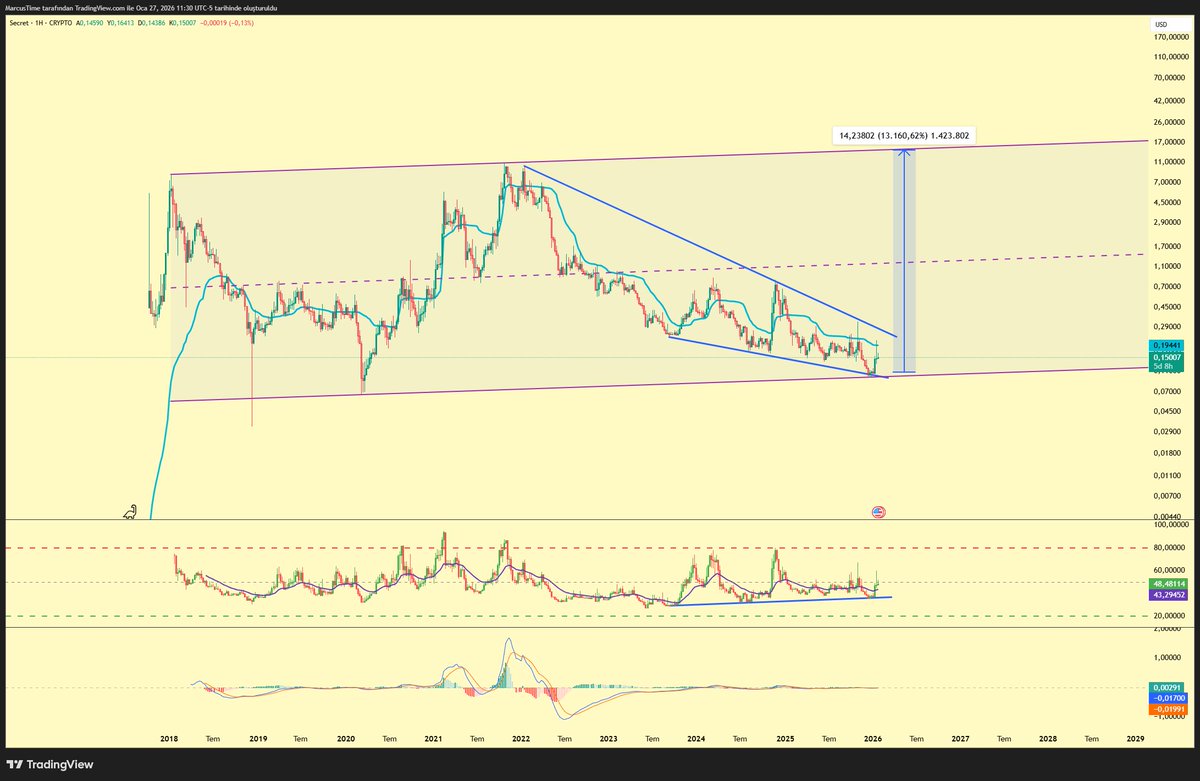
Task: Click the 2026 label on time axis
Action: 872,738
